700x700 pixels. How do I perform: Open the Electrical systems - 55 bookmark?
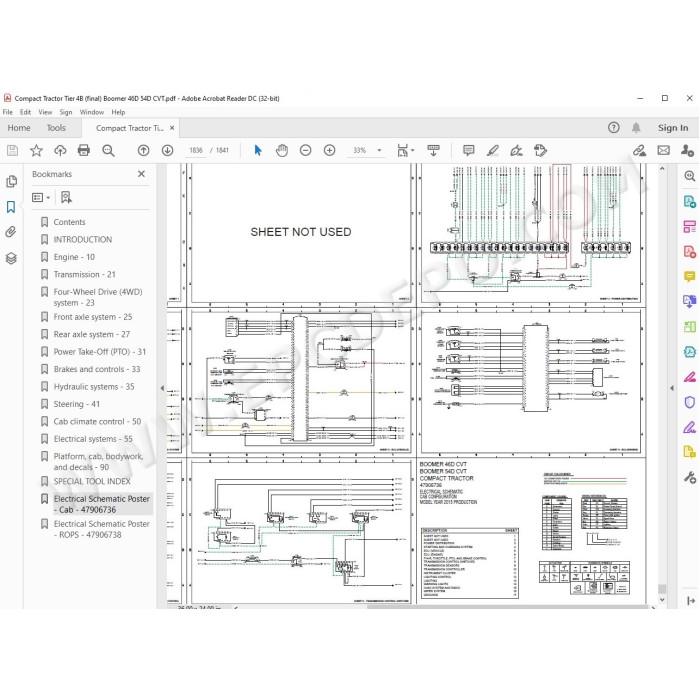pos(93,439)
